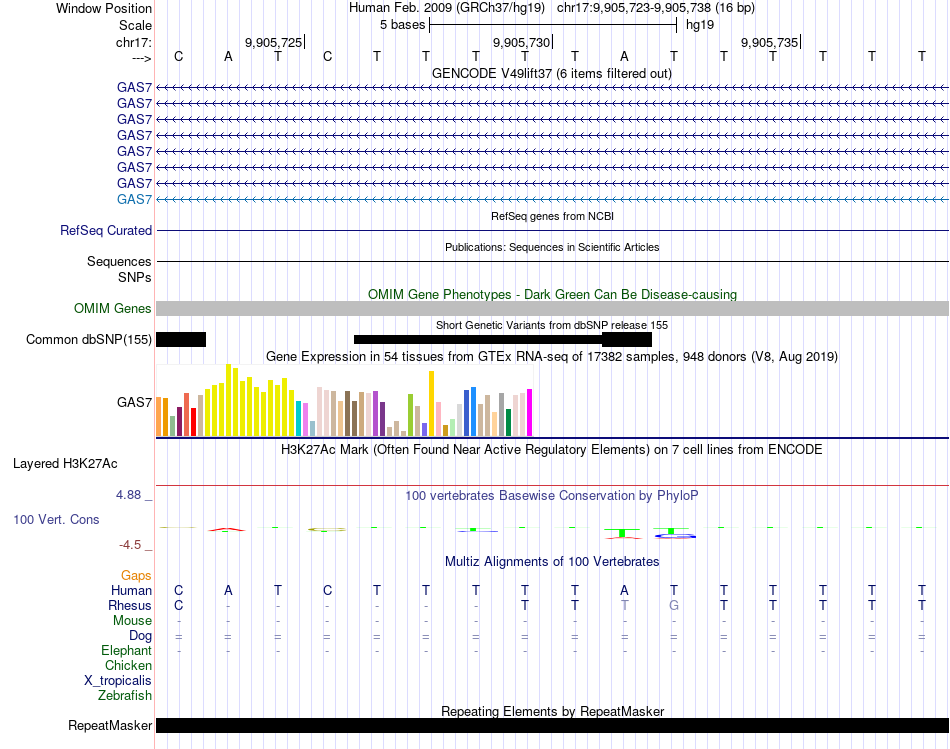Click the 'RefSeq genes from NCBI' title
Screen dimensions: 950x749
(553, 216)
